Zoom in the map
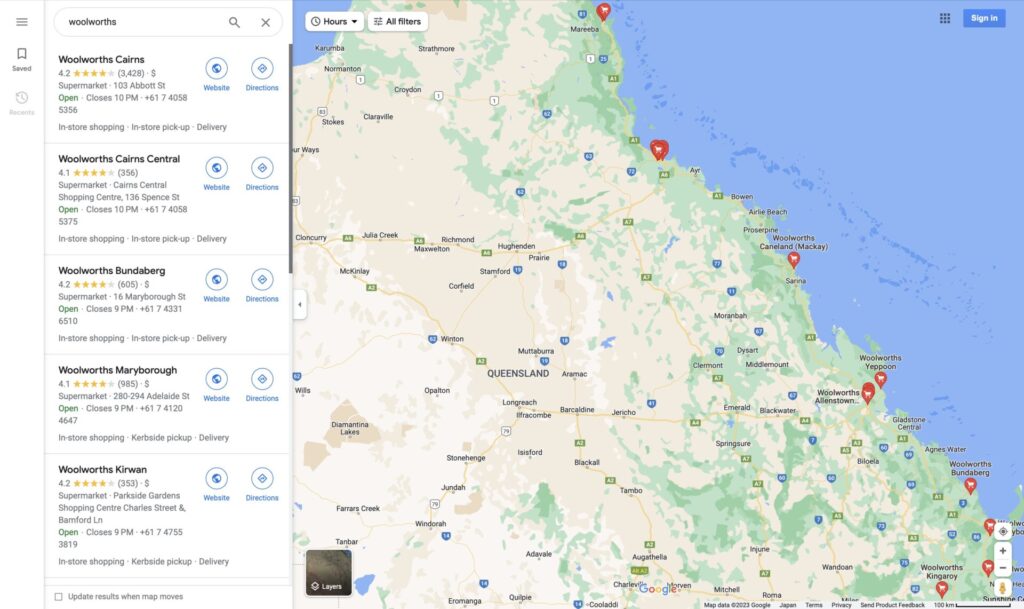The height and width of the screenshot is (609, 1024). point(1002,551)
